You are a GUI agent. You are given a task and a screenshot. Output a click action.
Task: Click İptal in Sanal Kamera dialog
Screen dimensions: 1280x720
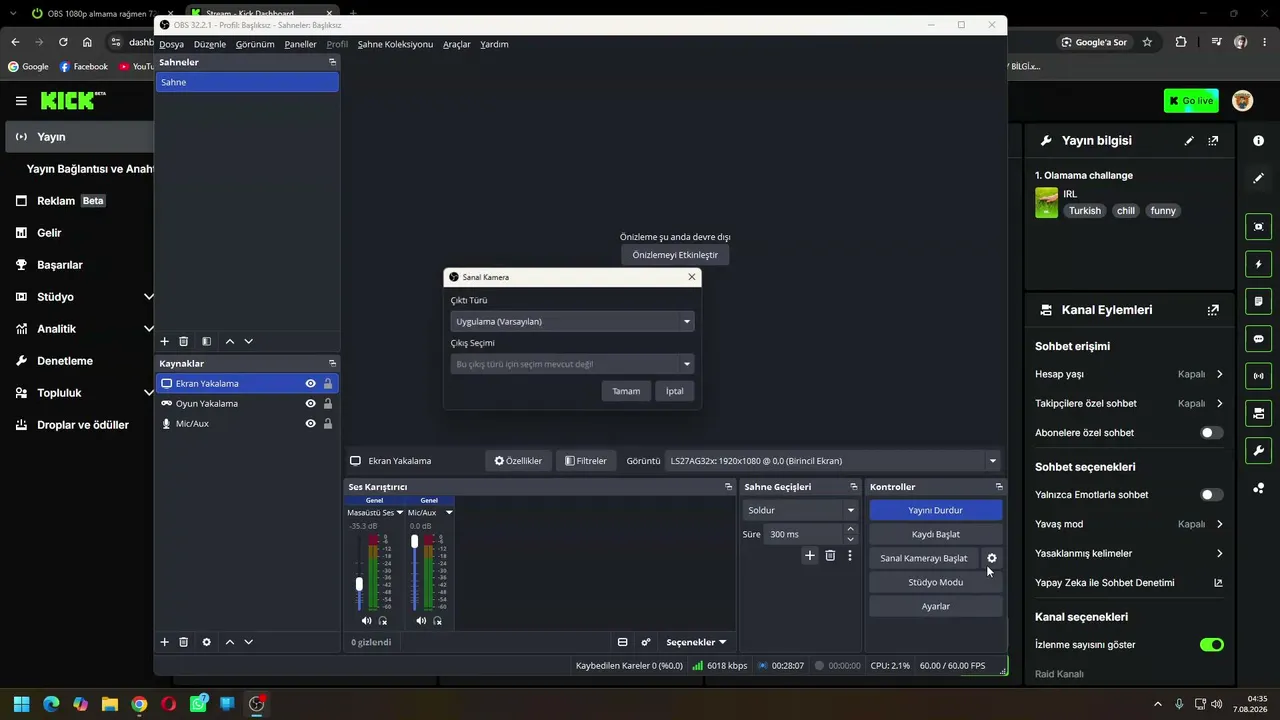tap(675, 391)
